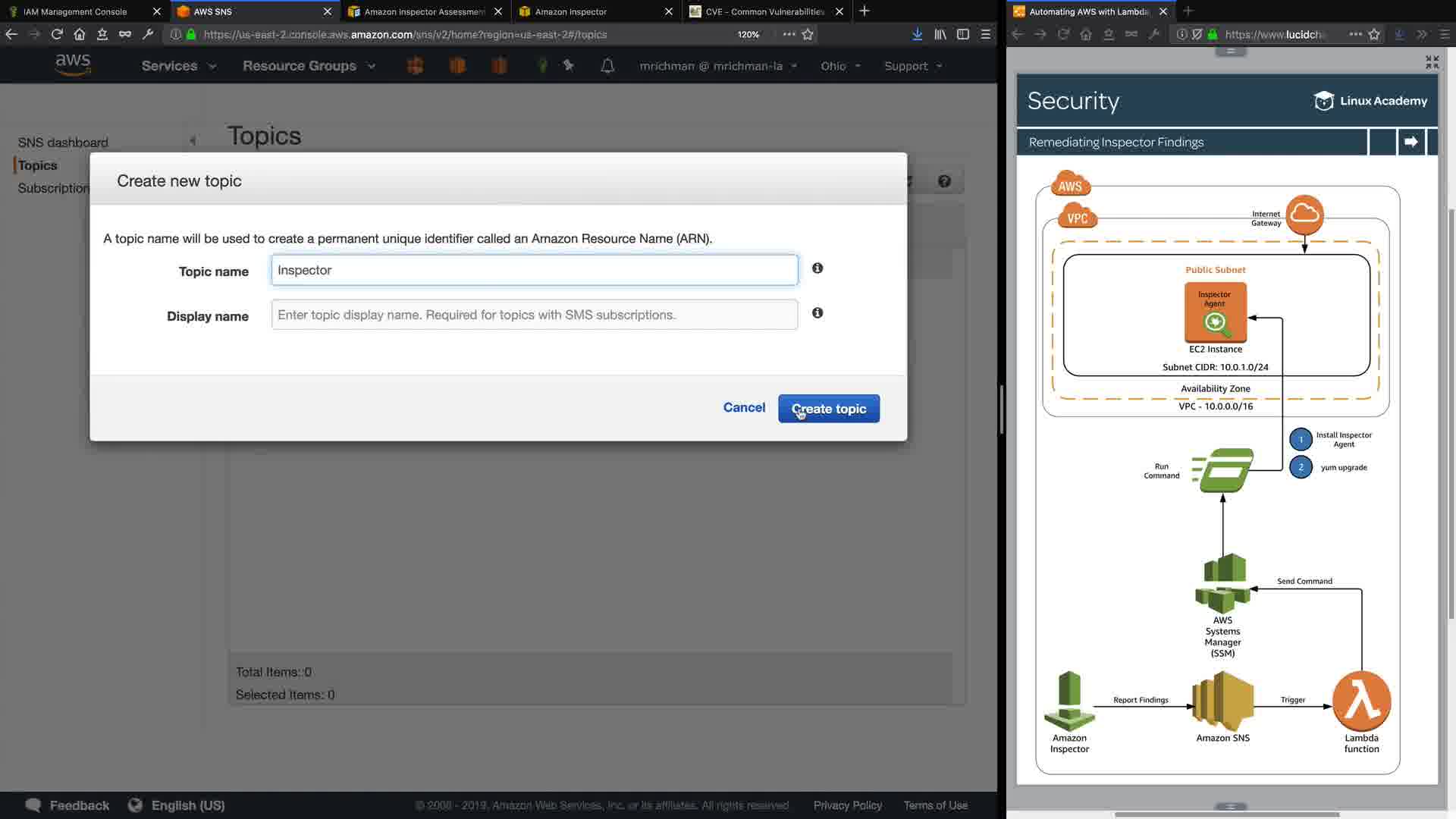
Task: Bookmark this page with star icon
Action: click(x=808, y=34)
